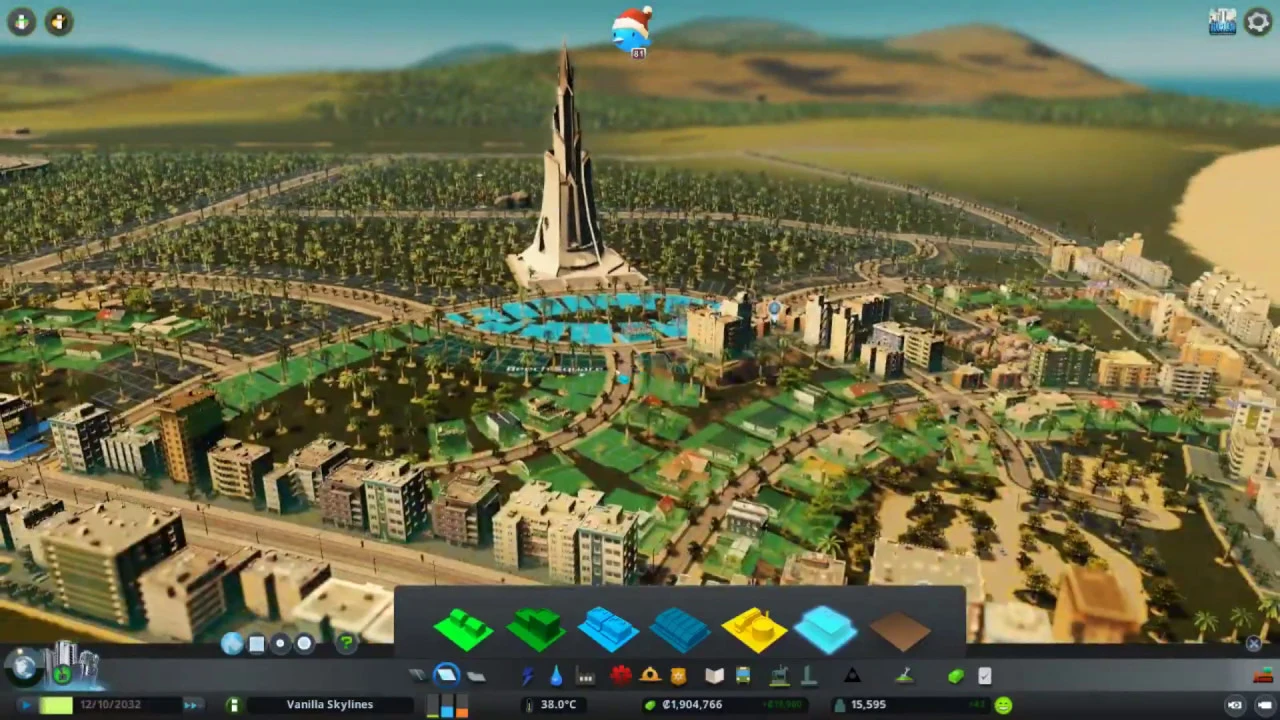The image size is (1280, 720).
Task: Open the citizen happiness smiley
Action: (x=1003, y=705)
